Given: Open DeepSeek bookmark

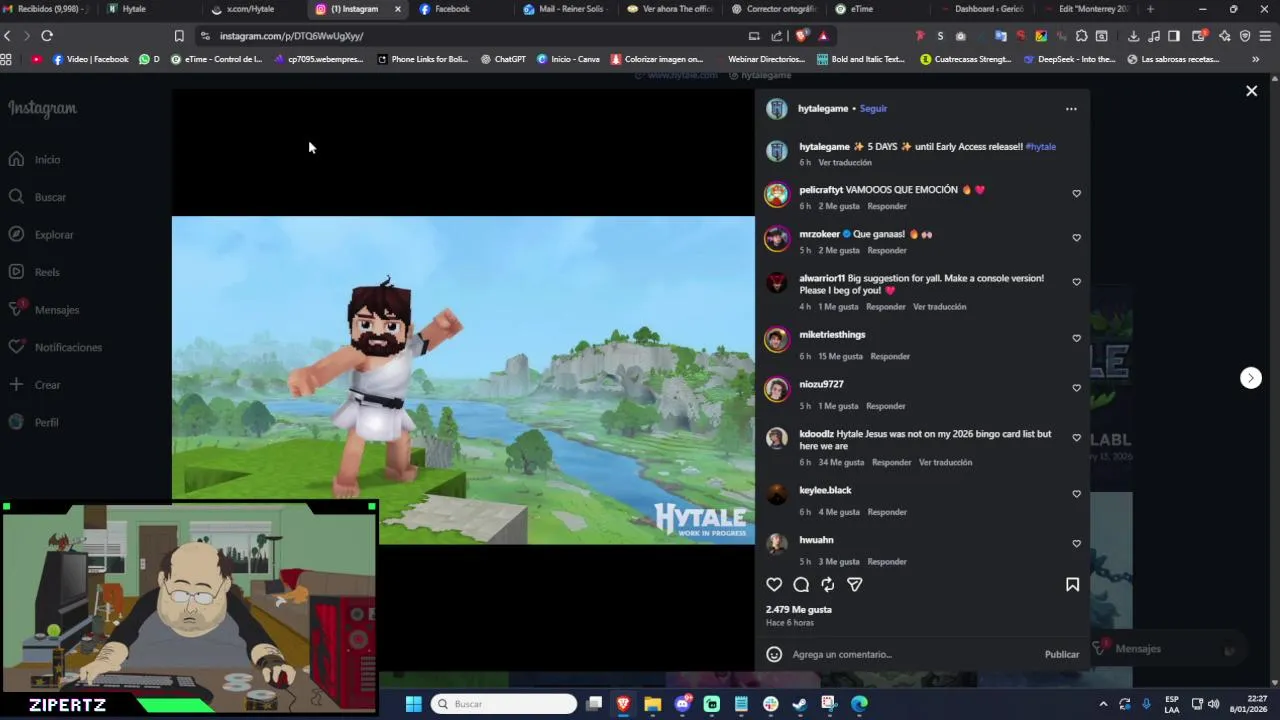Looking at the screenshot, I should (1068, 59).
